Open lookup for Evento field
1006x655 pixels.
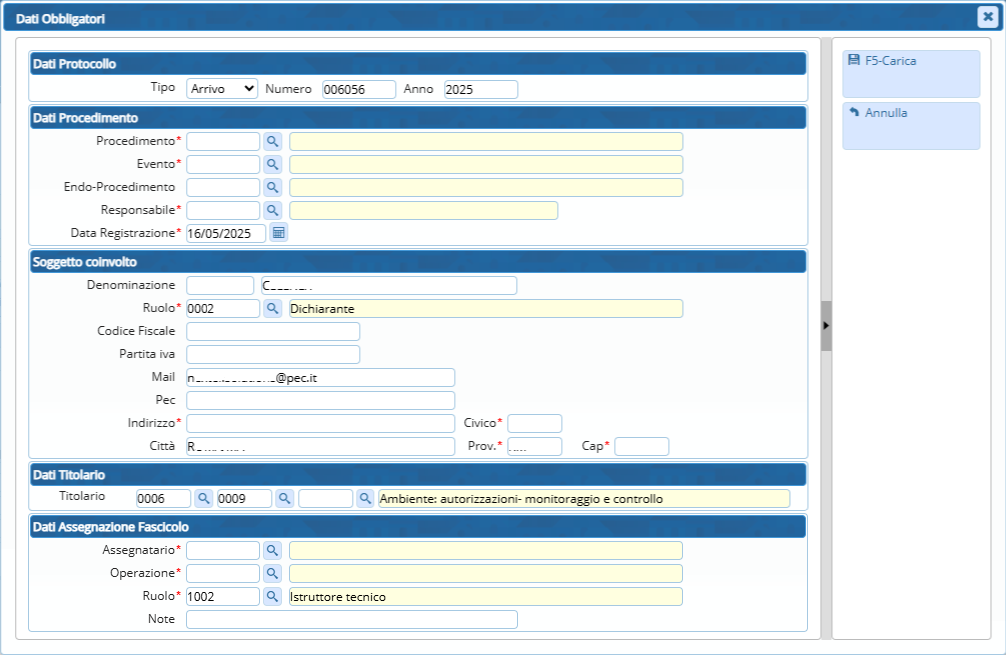tap(274, 164)
